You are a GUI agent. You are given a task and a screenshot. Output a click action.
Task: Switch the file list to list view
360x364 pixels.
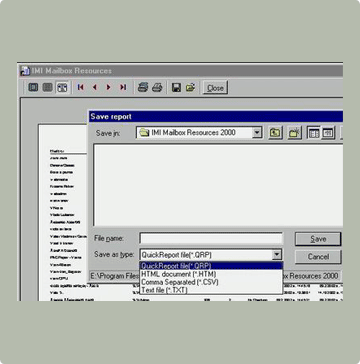click(314, 133)
